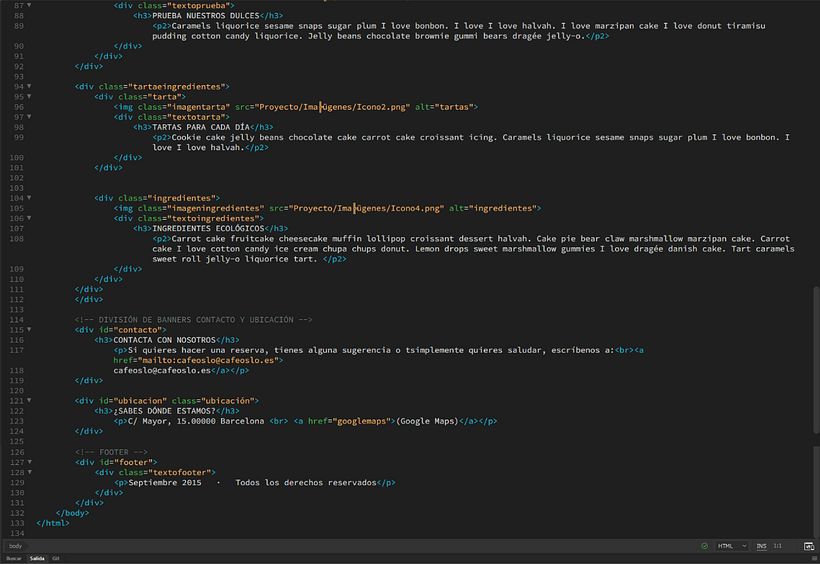Viewport: 820px width, 564px height.
Task: Switch to the Git tab
Action: coord(55,558)
